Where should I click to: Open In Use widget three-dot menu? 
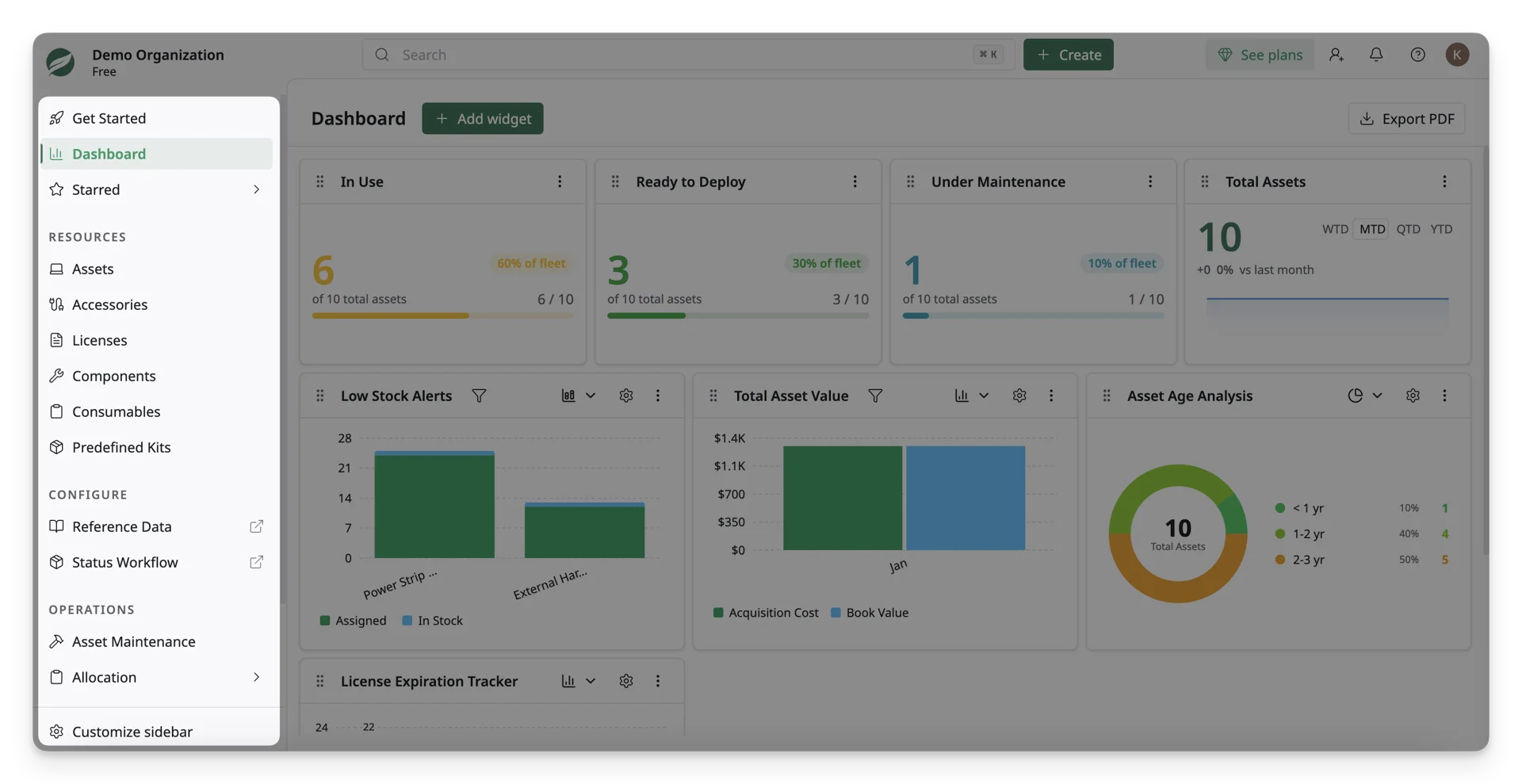560,182
